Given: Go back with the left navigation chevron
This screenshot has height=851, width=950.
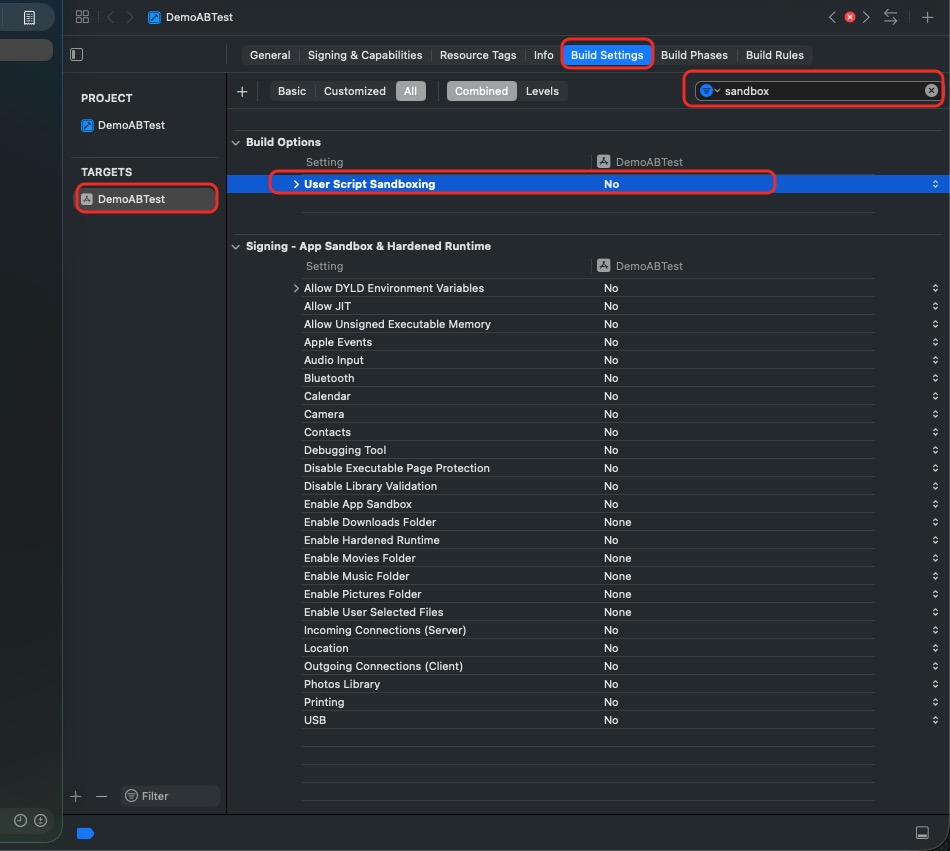Looking at the screenshot, I should 110,17.
